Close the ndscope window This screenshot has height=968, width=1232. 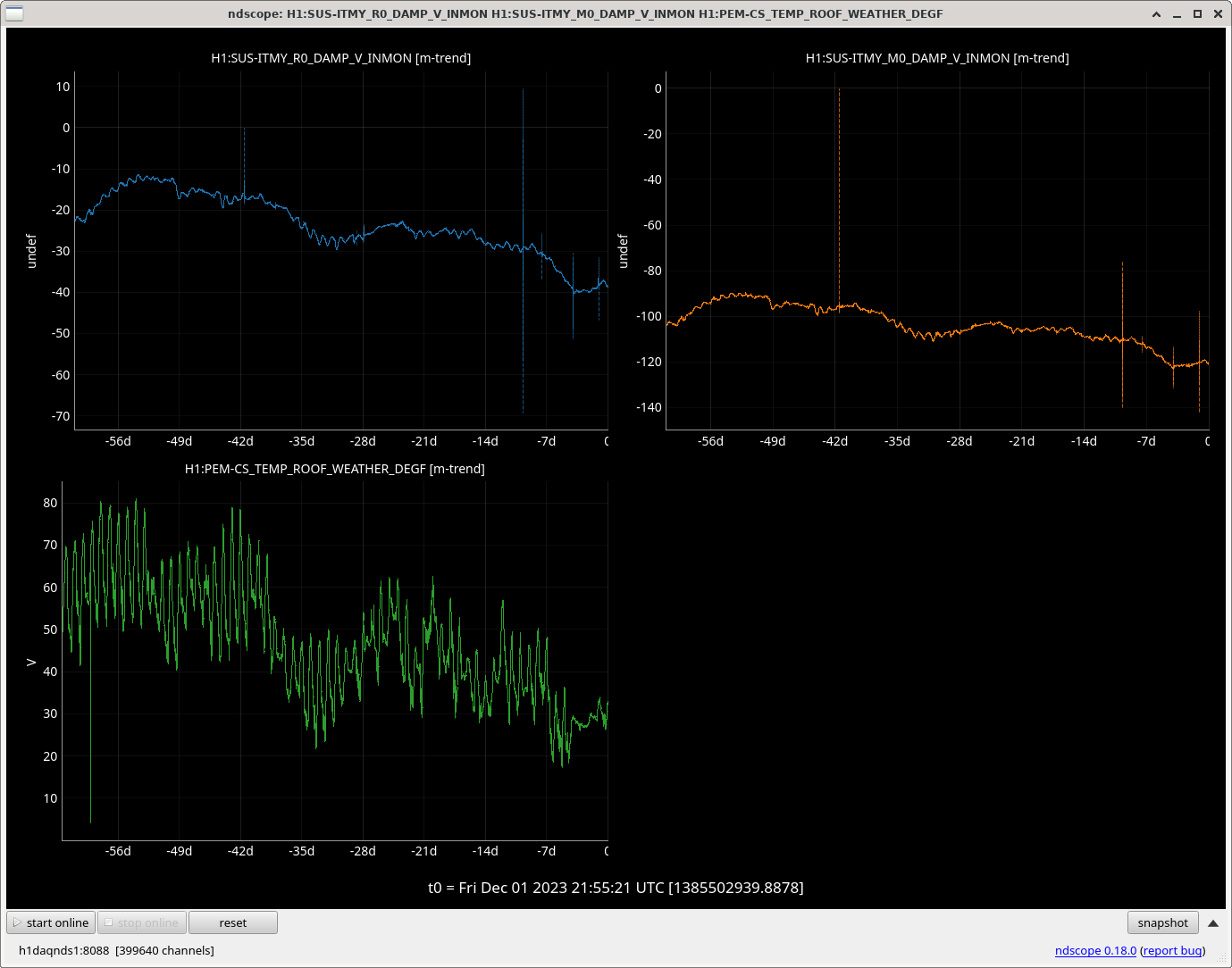tap(1218, 13)
